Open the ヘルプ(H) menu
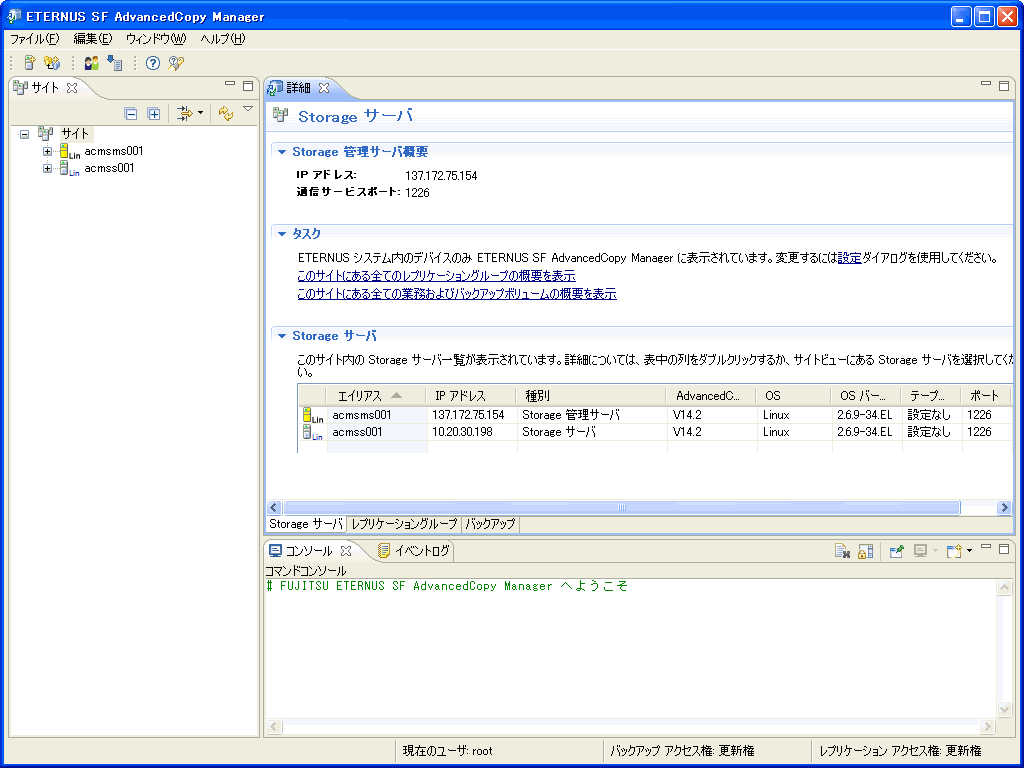This screenshot has width=1024, height=768. [x=223, y=39]
